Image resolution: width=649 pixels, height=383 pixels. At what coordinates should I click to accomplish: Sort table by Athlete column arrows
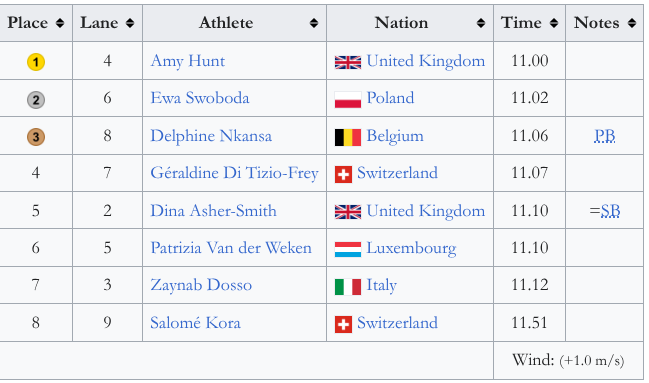pyautogui.click(x=314, y=23)
